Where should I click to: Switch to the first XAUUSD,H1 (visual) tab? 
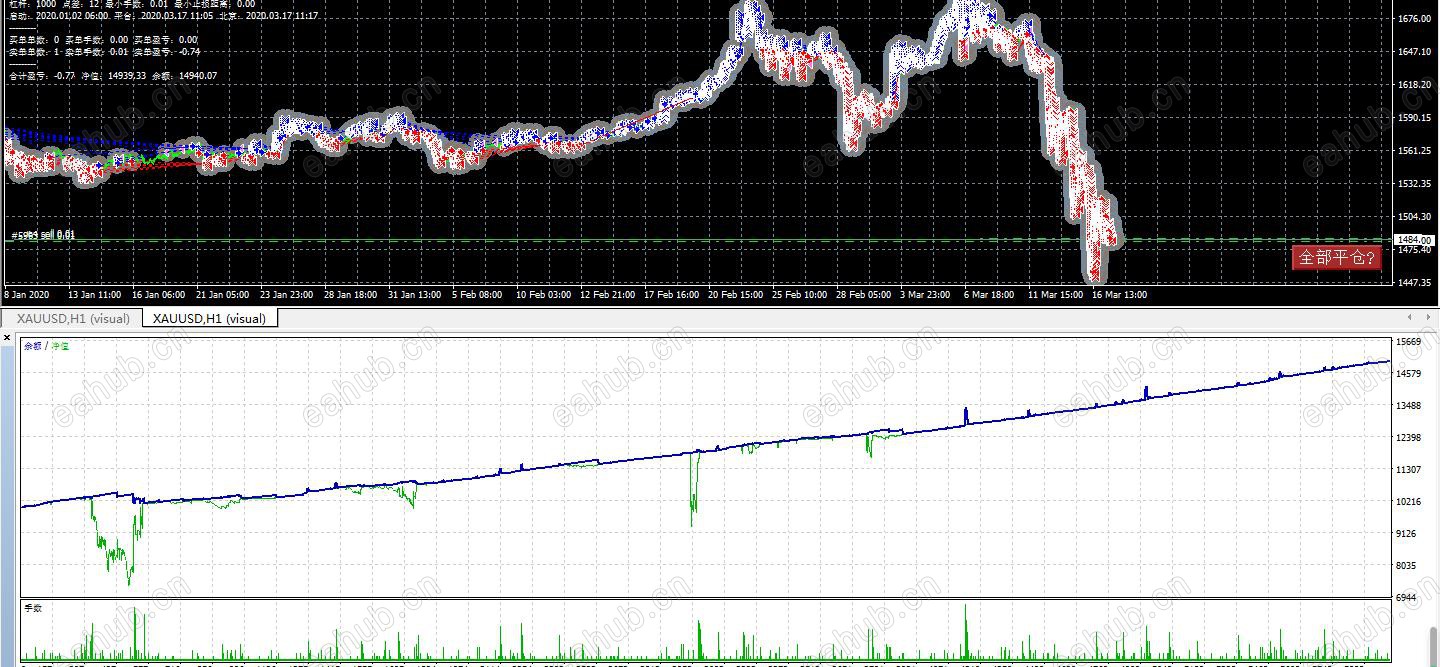point(73,318)
